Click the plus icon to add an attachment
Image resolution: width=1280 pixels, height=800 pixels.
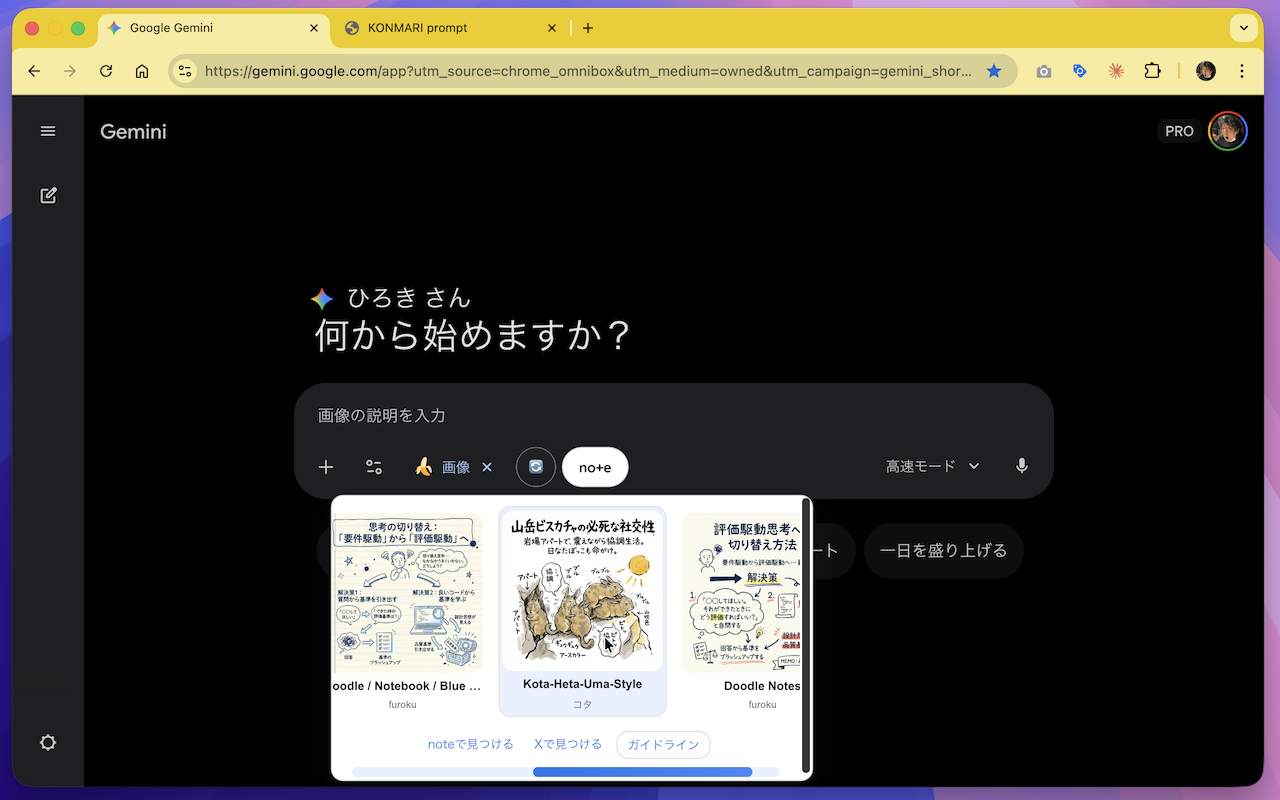(x=325, y=466)
